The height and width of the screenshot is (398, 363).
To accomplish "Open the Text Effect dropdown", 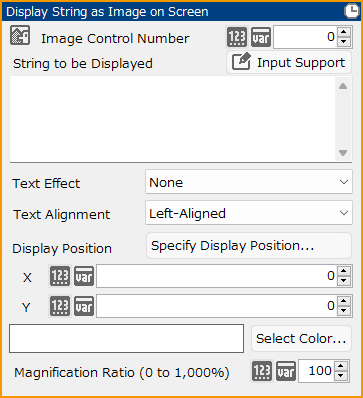I will [249, 182].
